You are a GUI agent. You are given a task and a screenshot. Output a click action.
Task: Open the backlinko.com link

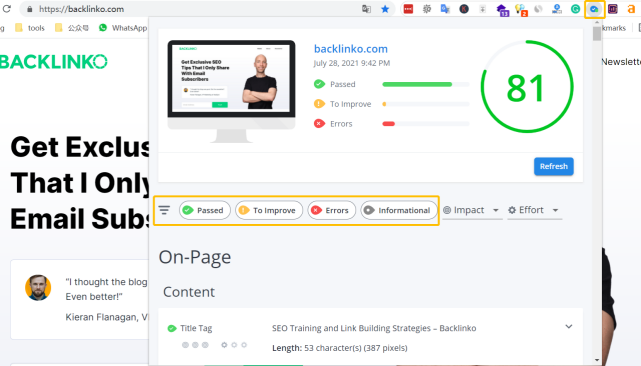pyautogui.click(x=351, y=49)
